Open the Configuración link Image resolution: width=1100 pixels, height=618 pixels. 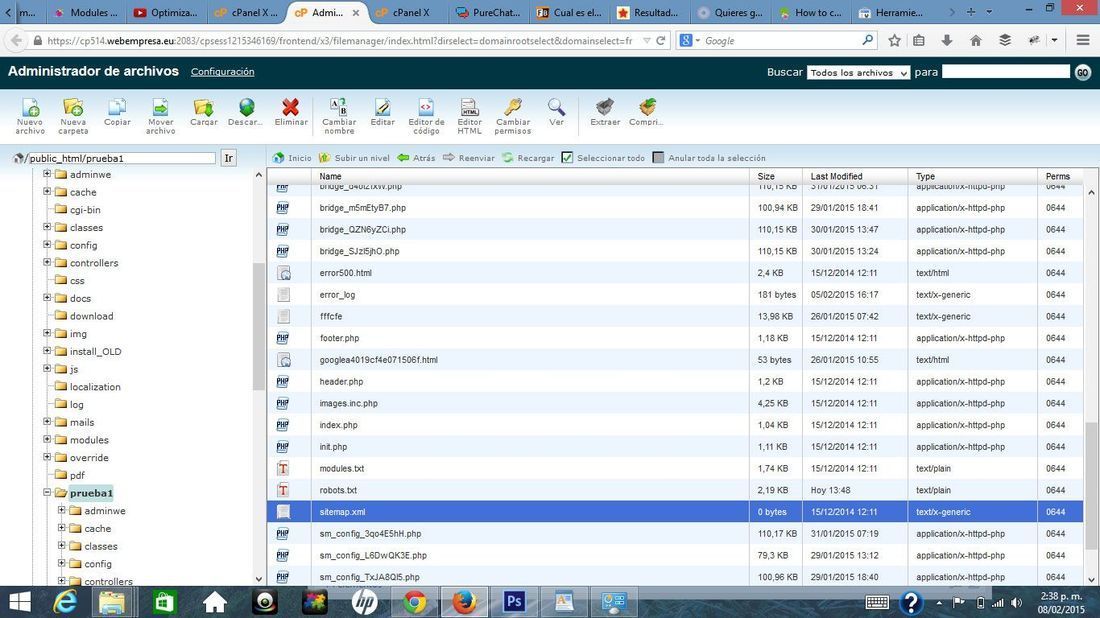[222, 72]
